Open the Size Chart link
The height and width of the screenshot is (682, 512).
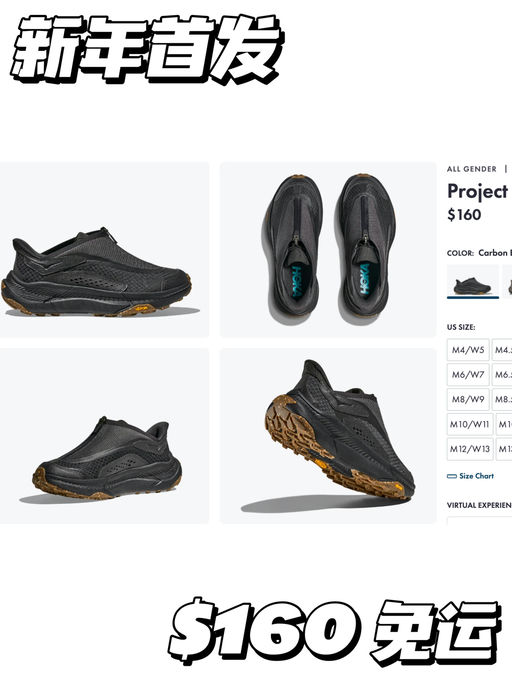[476, 476]
